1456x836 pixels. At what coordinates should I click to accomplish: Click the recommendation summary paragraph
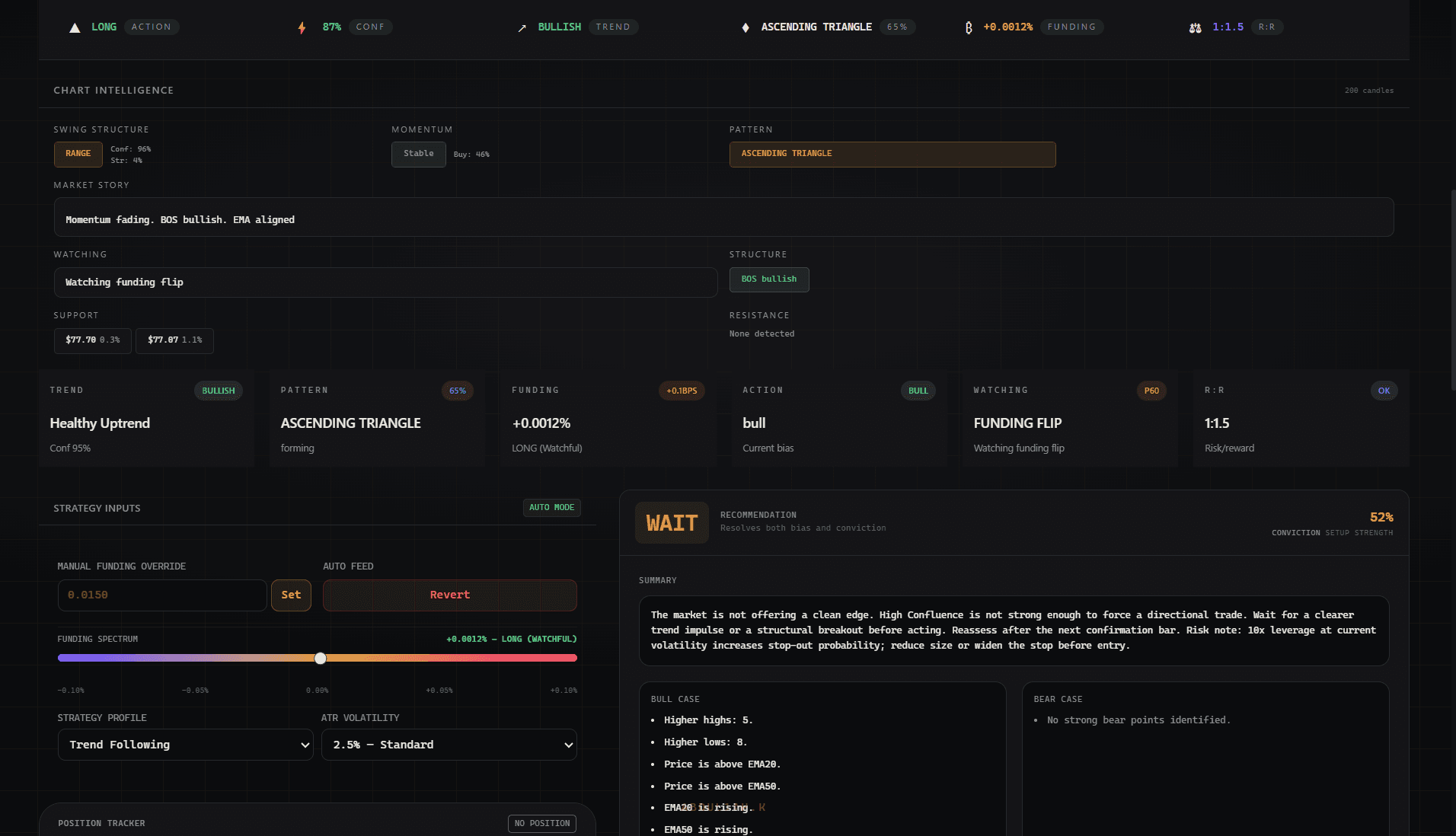click(1014, 630)
